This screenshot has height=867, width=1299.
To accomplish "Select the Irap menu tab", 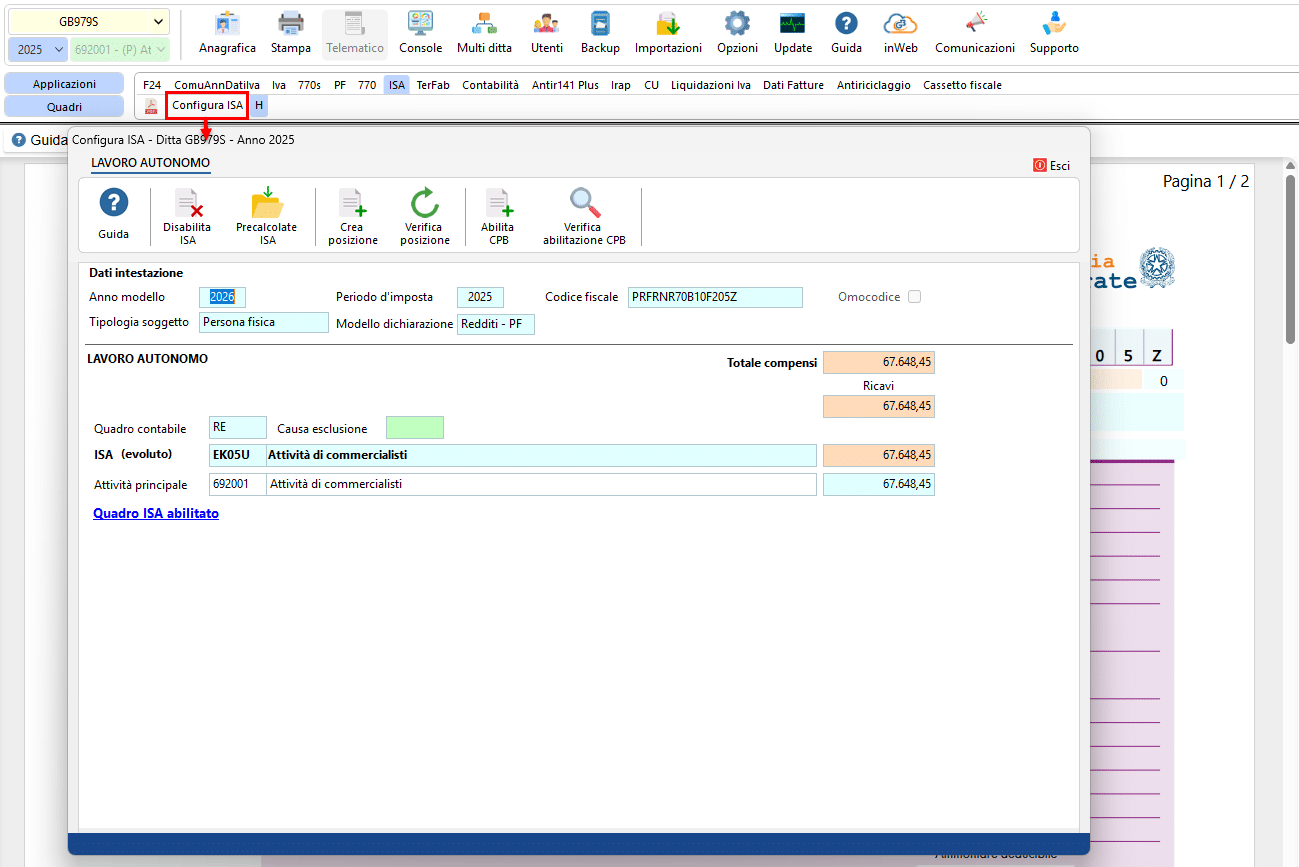I will coord(621,85).
